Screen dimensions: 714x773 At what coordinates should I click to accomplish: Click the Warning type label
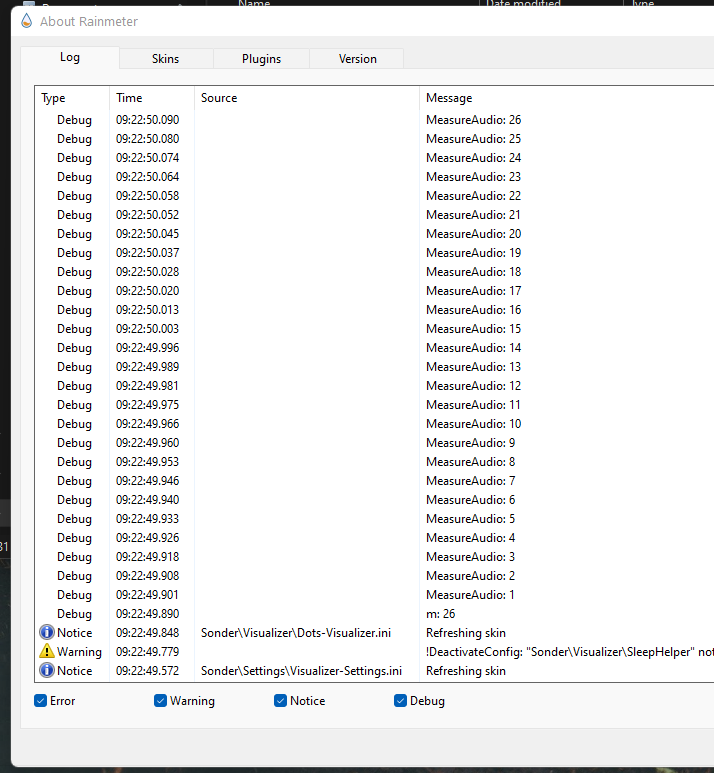click(79, 651)
